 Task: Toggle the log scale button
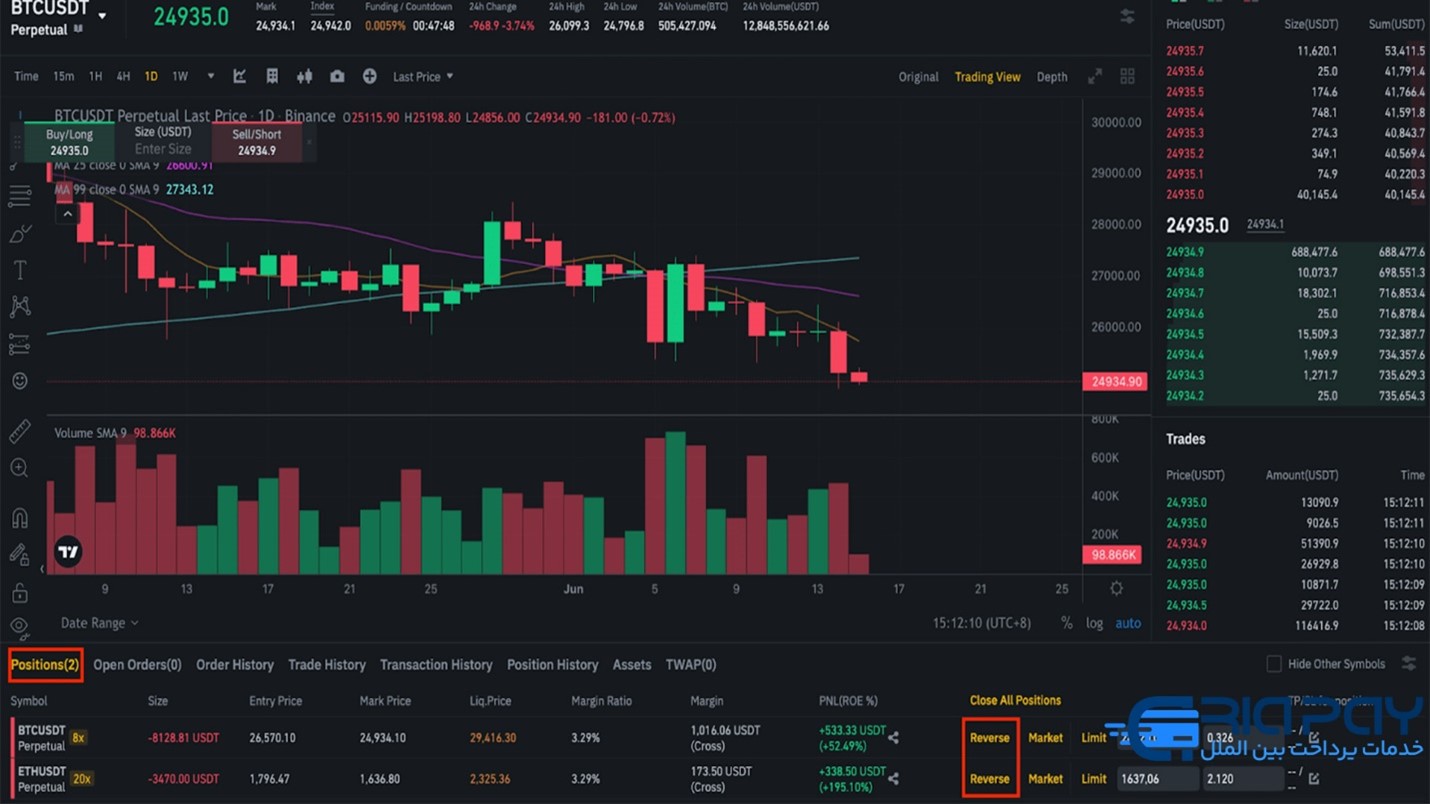coord(1094,623)
